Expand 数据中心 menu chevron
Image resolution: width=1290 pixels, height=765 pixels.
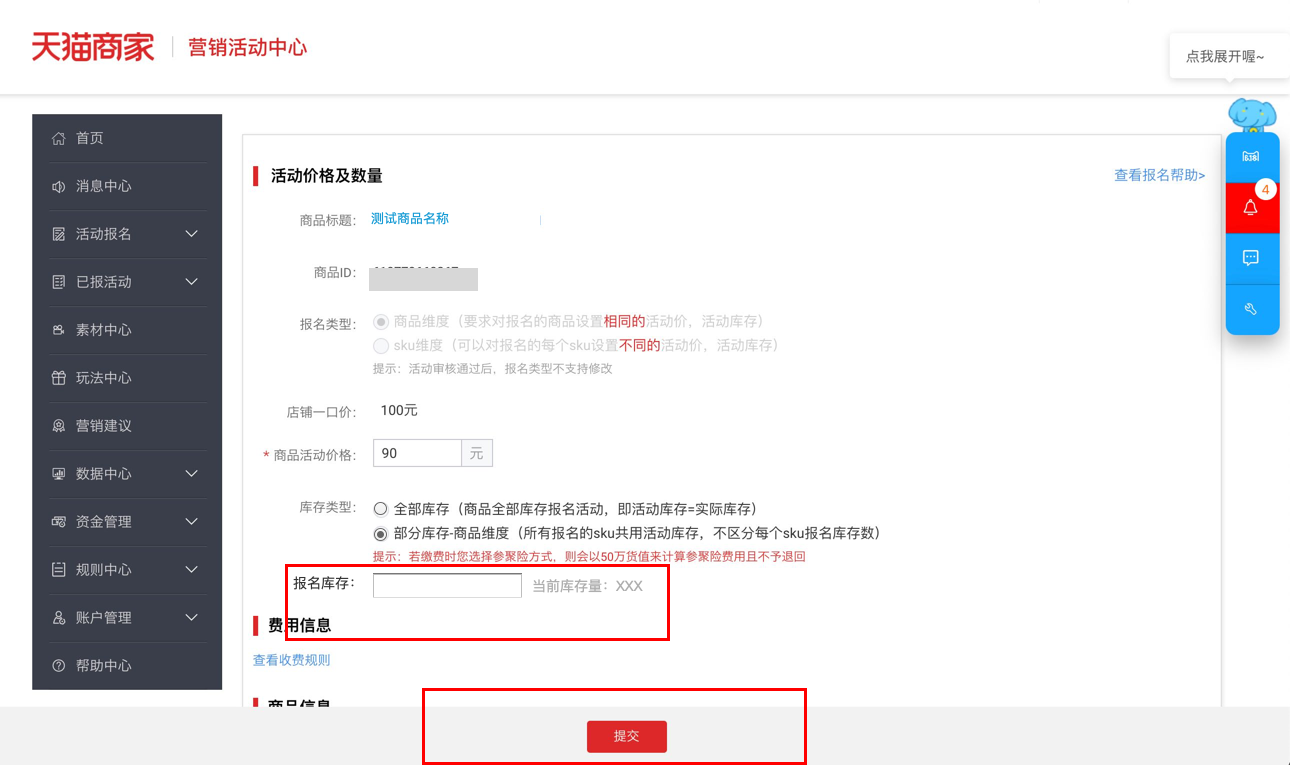192,474
